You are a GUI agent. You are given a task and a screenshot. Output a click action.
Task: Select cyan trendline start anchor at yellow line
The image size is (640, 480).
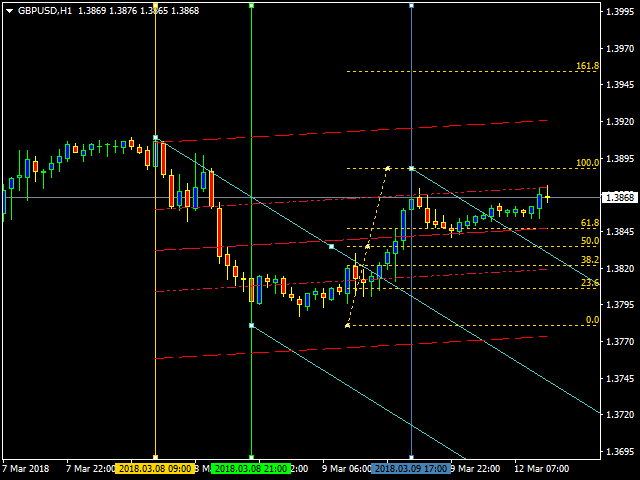[x=155, y=138]
